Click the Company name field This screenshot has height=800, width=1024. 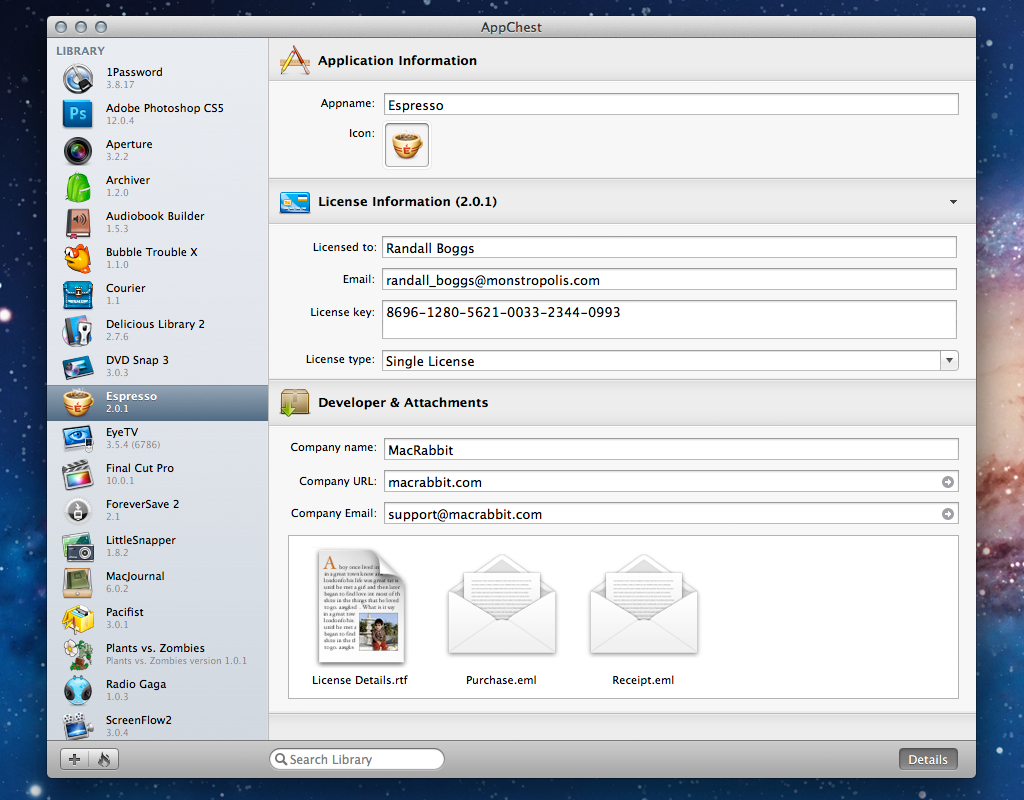pos(671,449)
